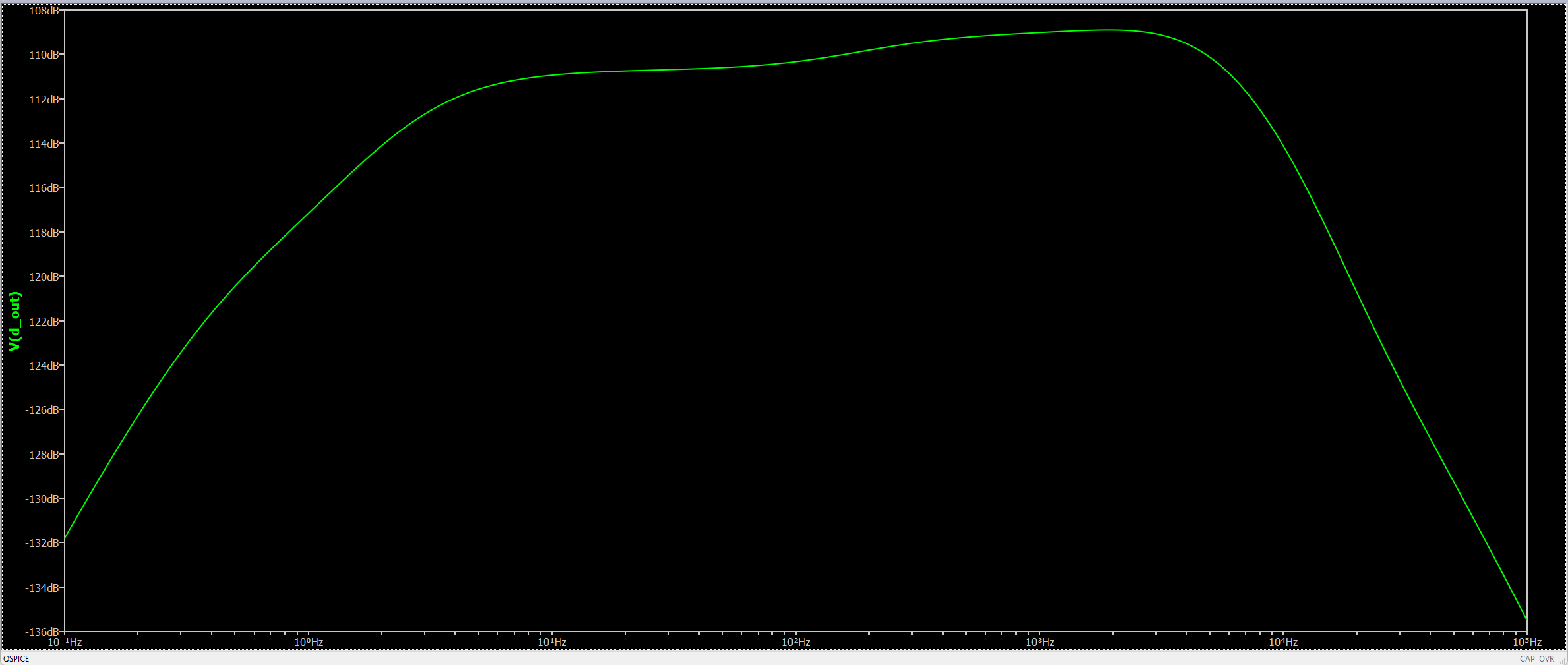This screenshot has width=1568, height=665.
Task: Click the -116dB vertical axis label
Action: coord(43,188)
